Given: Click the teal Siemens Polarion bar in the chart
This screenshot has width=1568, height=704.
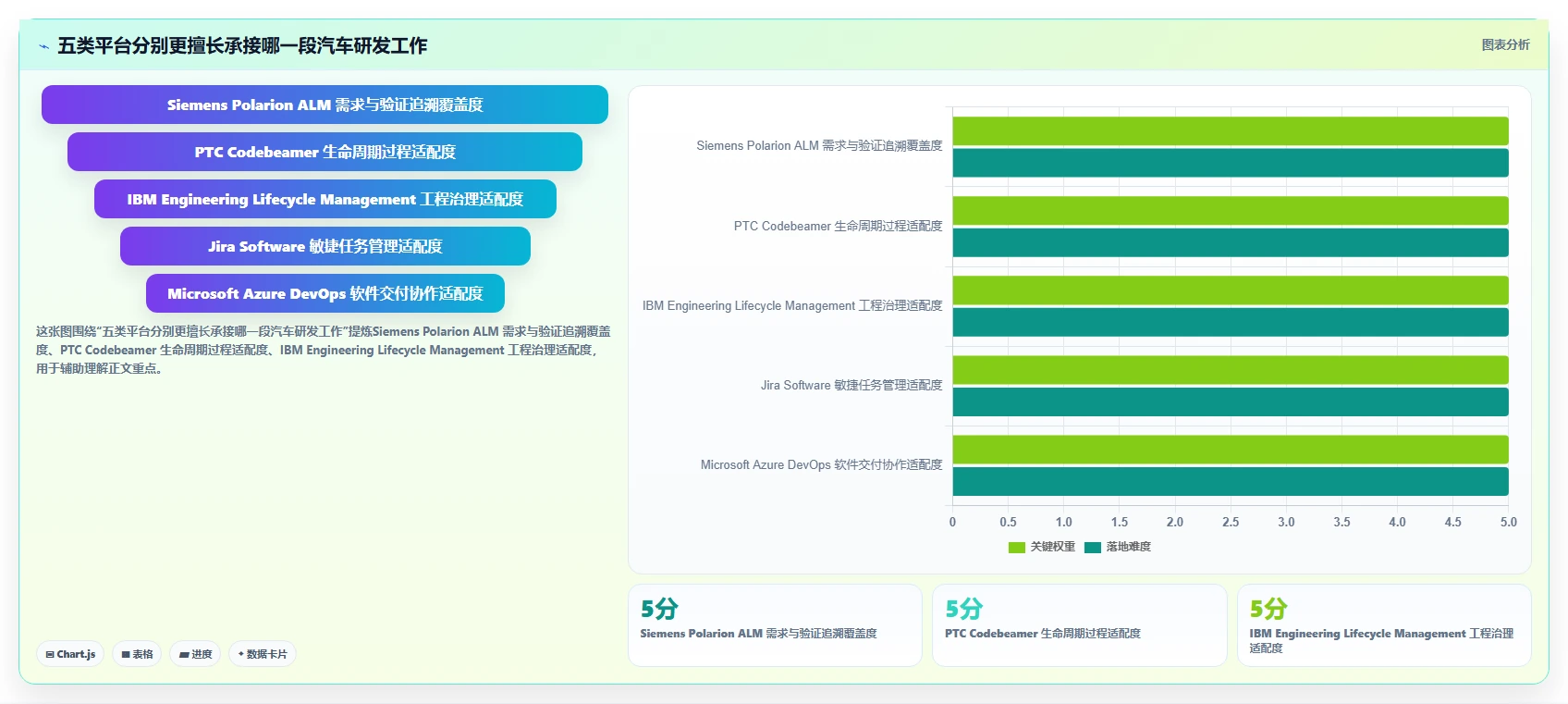Looking at the screenshot, I should click(x=1231, y=163).
